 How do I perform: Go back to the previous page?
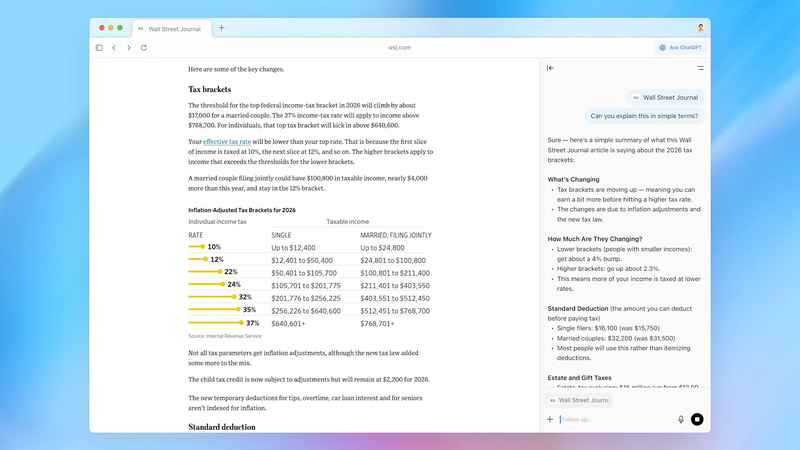point(114,47)
